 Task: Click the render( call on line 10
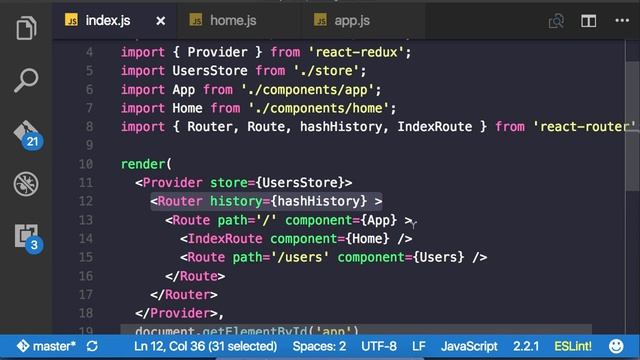[146, 164]
